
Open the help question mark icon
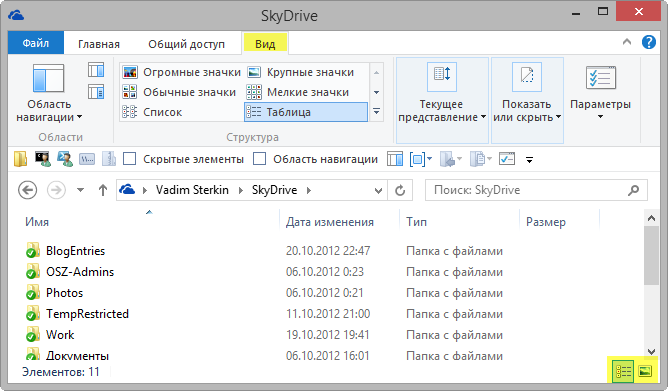[648, 42]
